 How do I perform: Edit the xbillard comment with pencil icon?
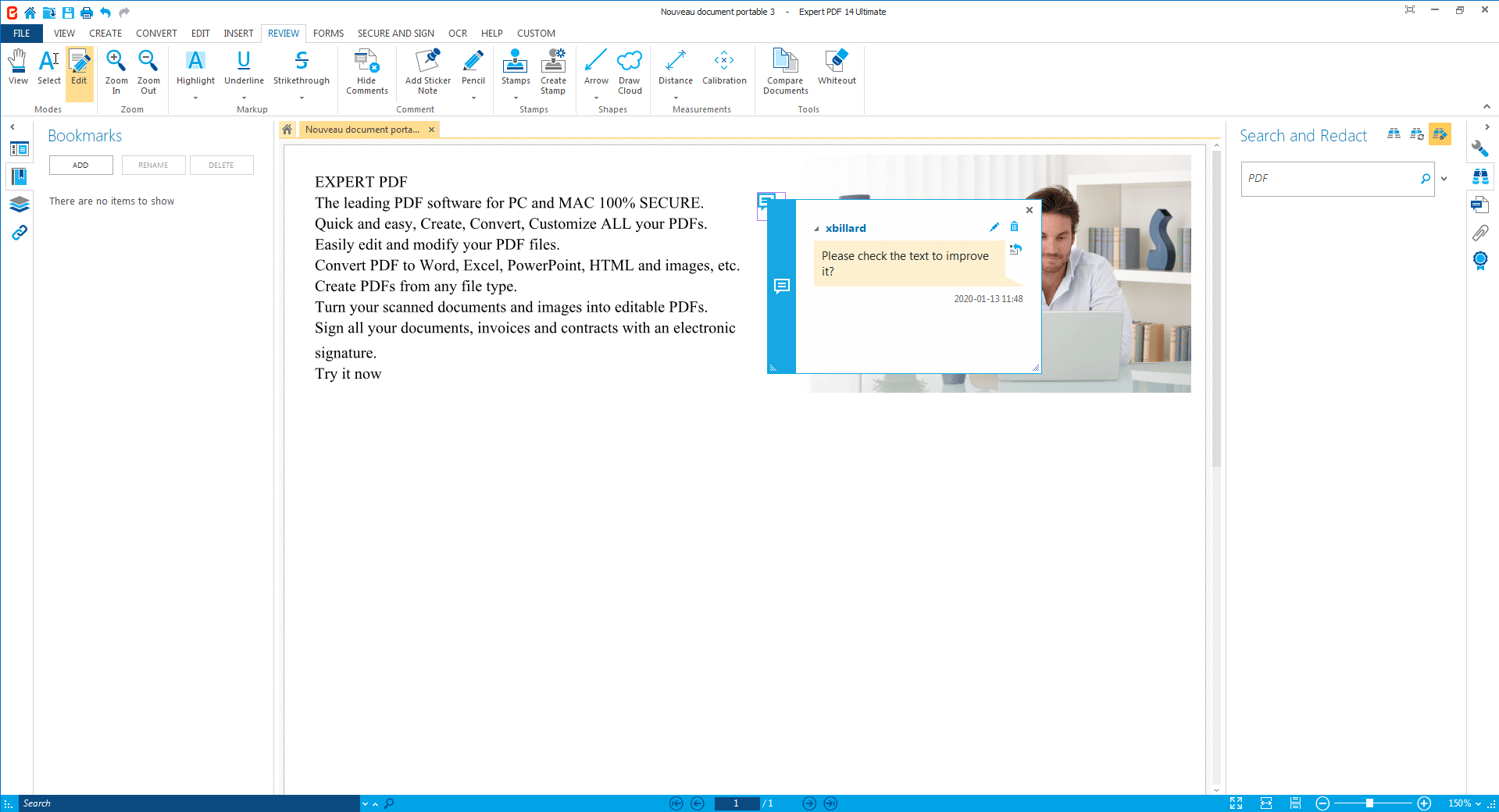994,227
